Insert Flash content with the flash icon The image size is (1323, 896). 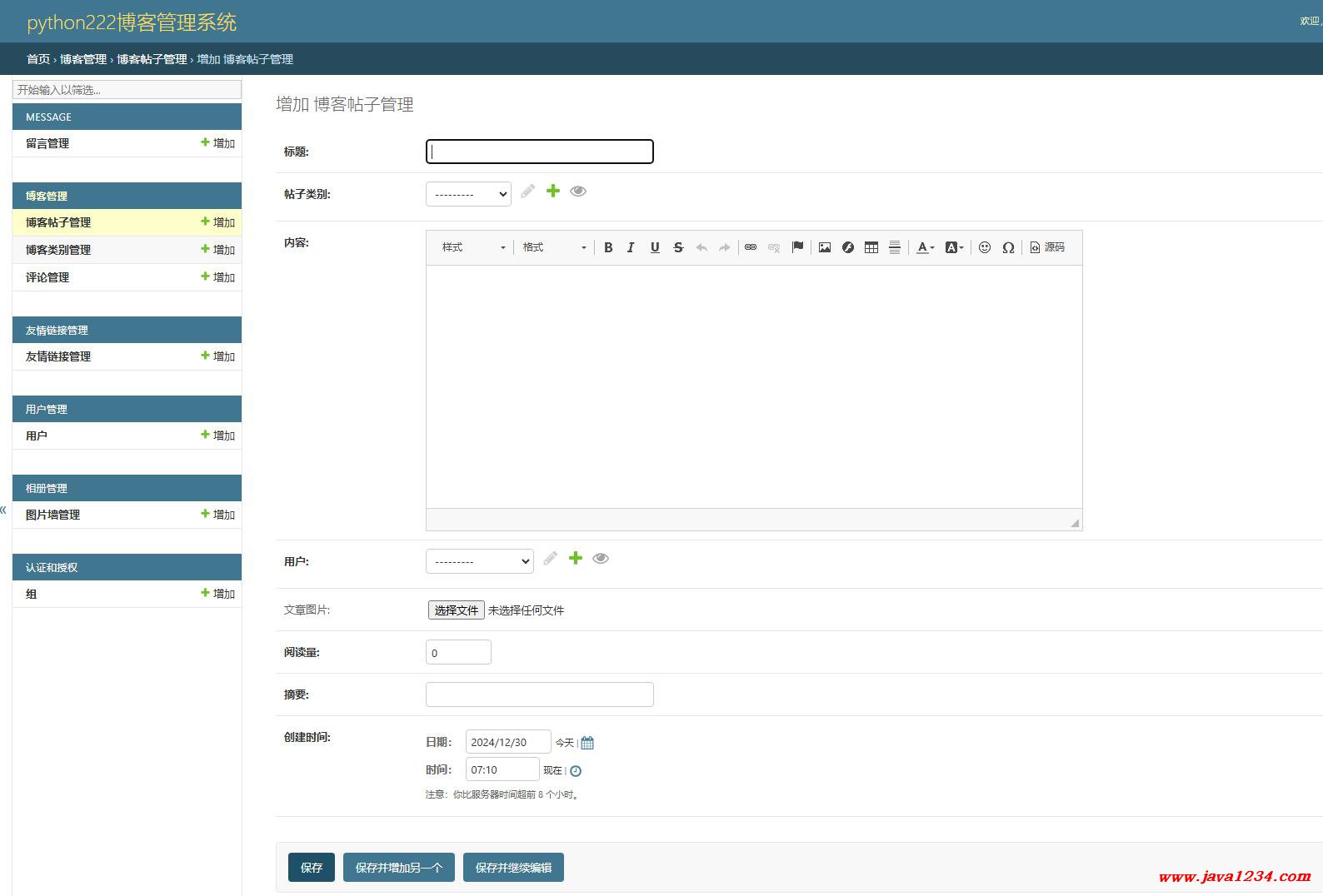pos(848,247)
